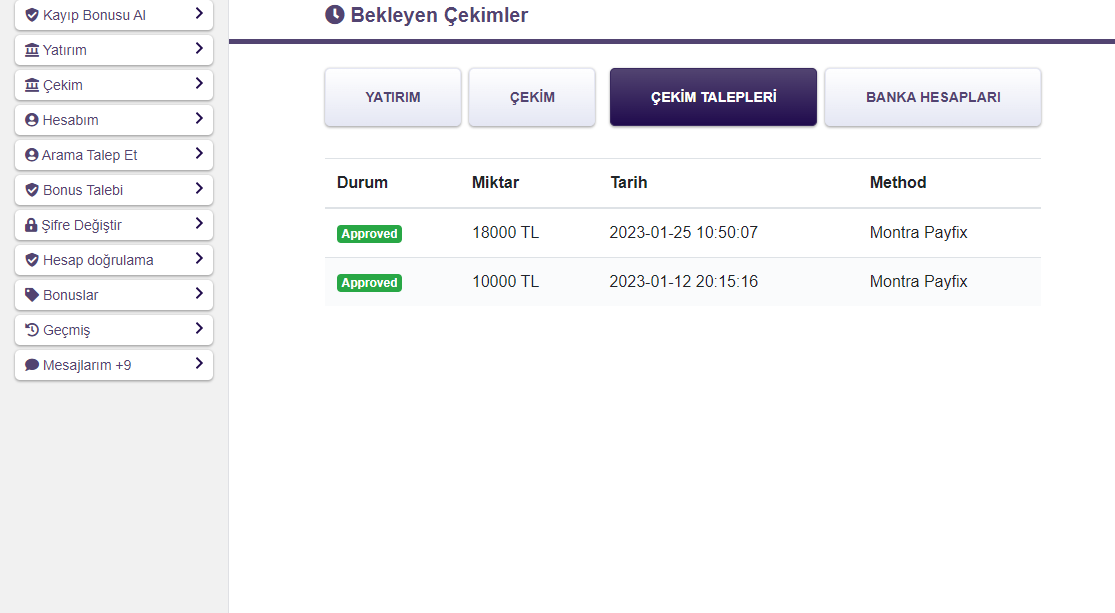The image size is (1115, 613).
Task: Click the shield icon next to Bonus Talebi
Action: (32, 190)
